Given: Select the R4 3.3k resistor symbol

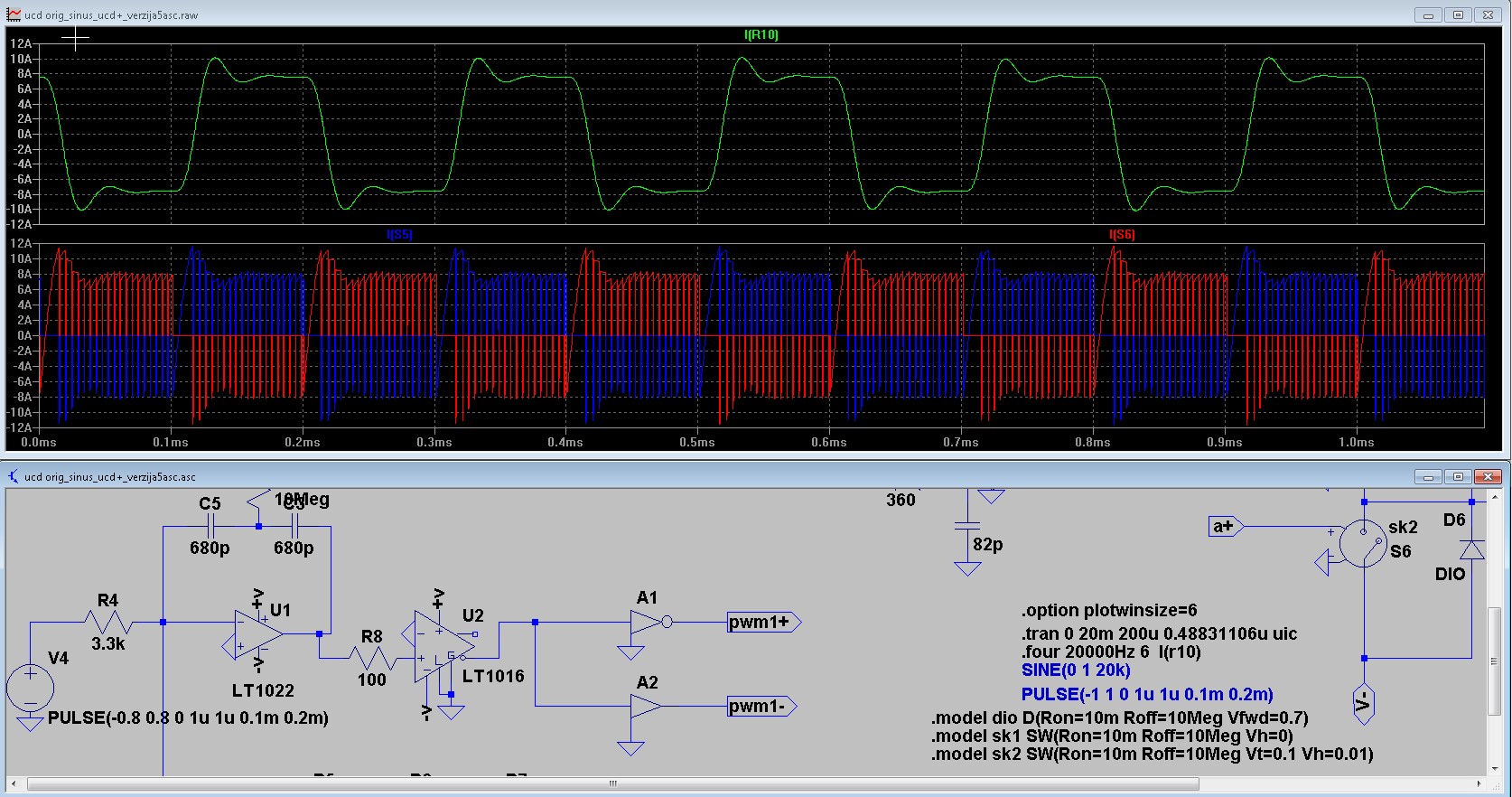Looking at the screenshot, I should pyautogui.click(x=107, y=623).
